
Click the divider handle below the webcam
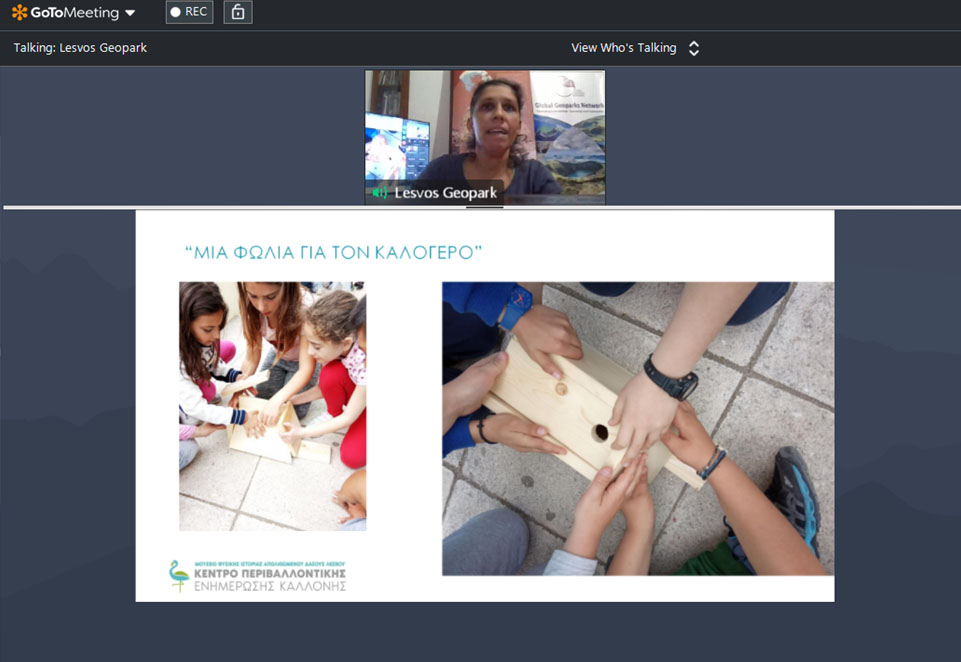coord(485,207)
